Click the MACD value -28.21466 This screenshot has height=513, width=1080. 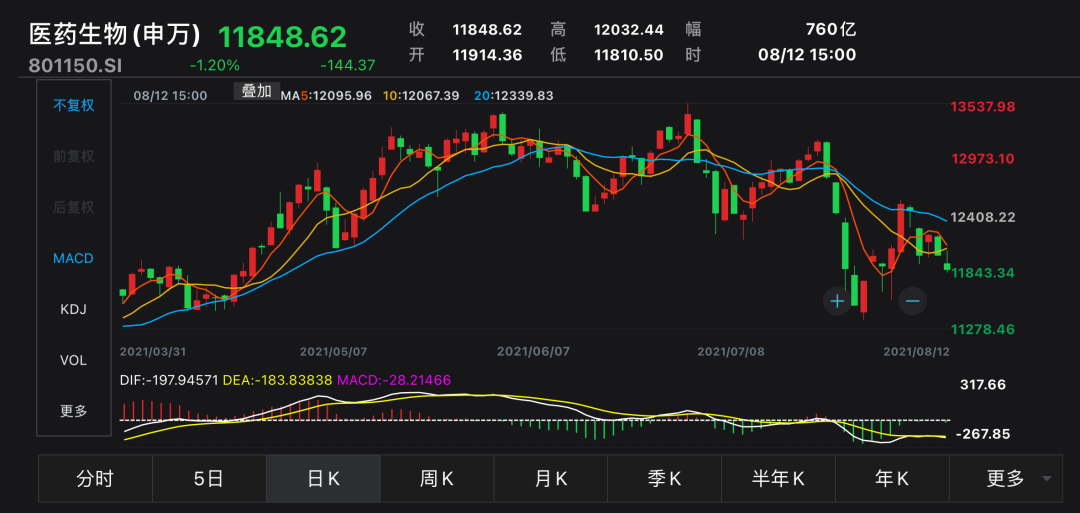coord(415,380)
